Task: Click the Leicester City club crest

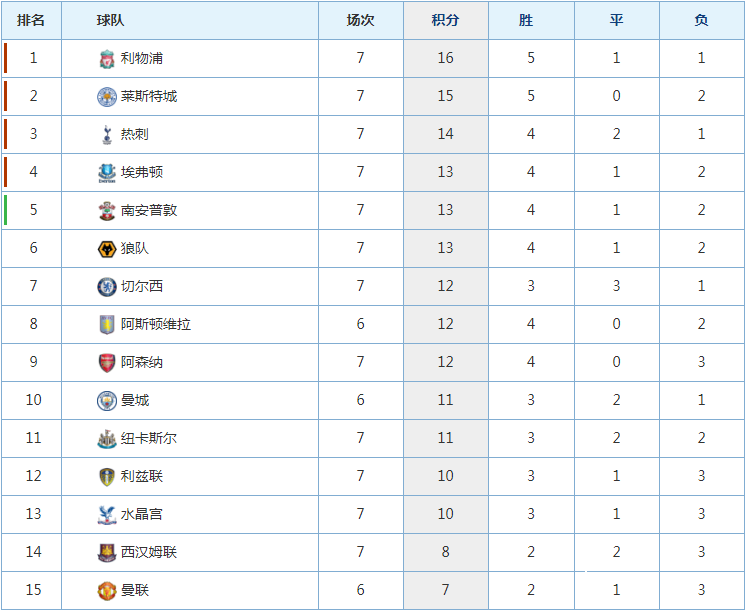Action: click(107, 97)
